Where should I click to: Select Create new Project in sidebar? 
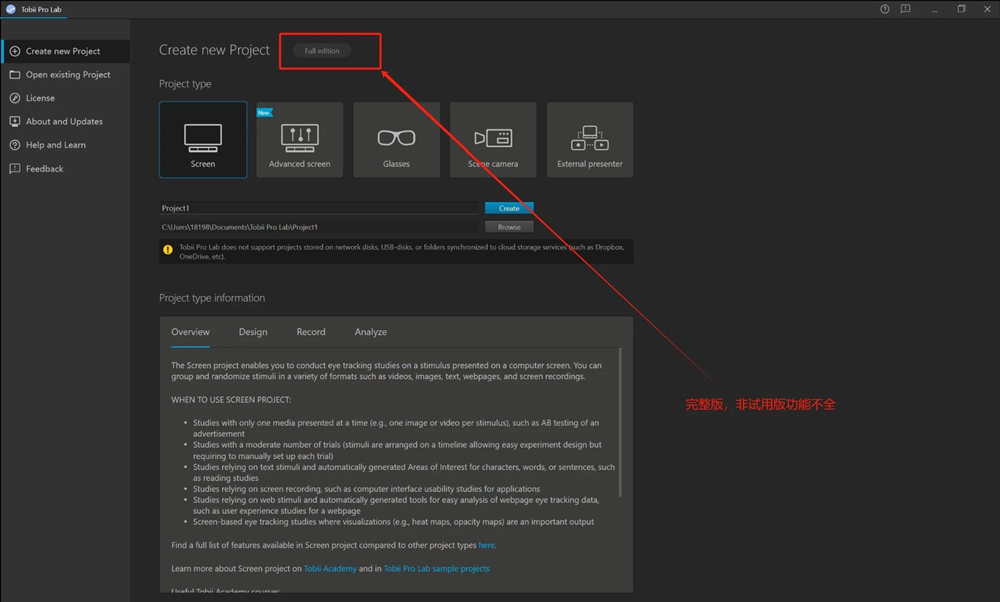click(x=63, y=51)
